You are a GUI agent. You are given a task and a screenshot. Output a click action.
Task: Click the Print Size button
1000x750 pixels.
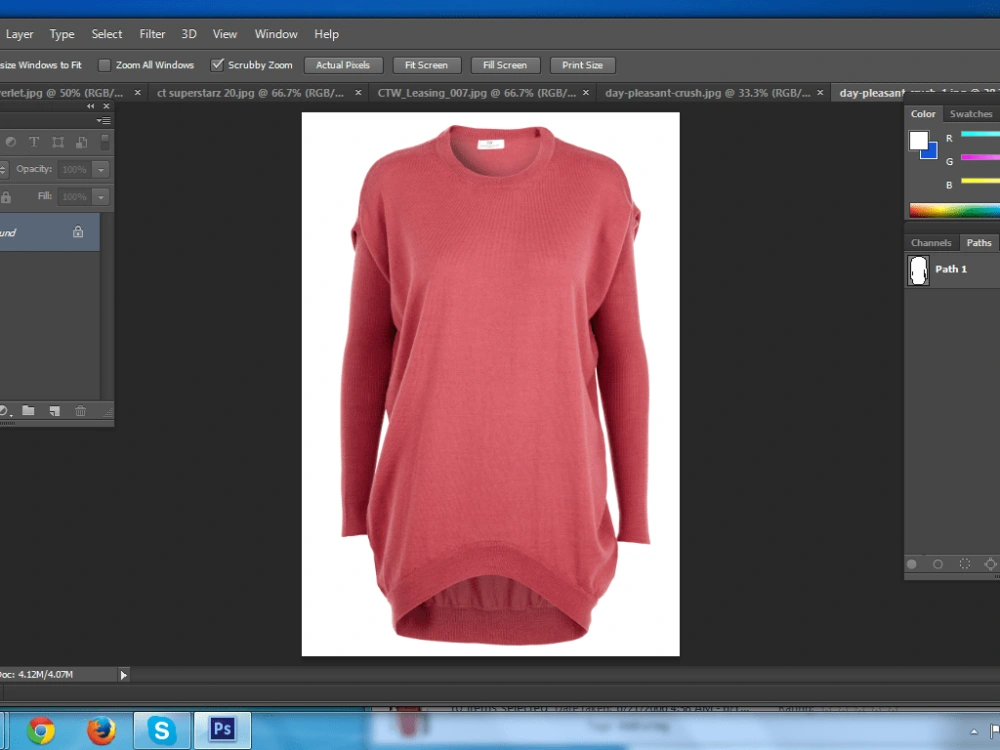click(582, 65)
